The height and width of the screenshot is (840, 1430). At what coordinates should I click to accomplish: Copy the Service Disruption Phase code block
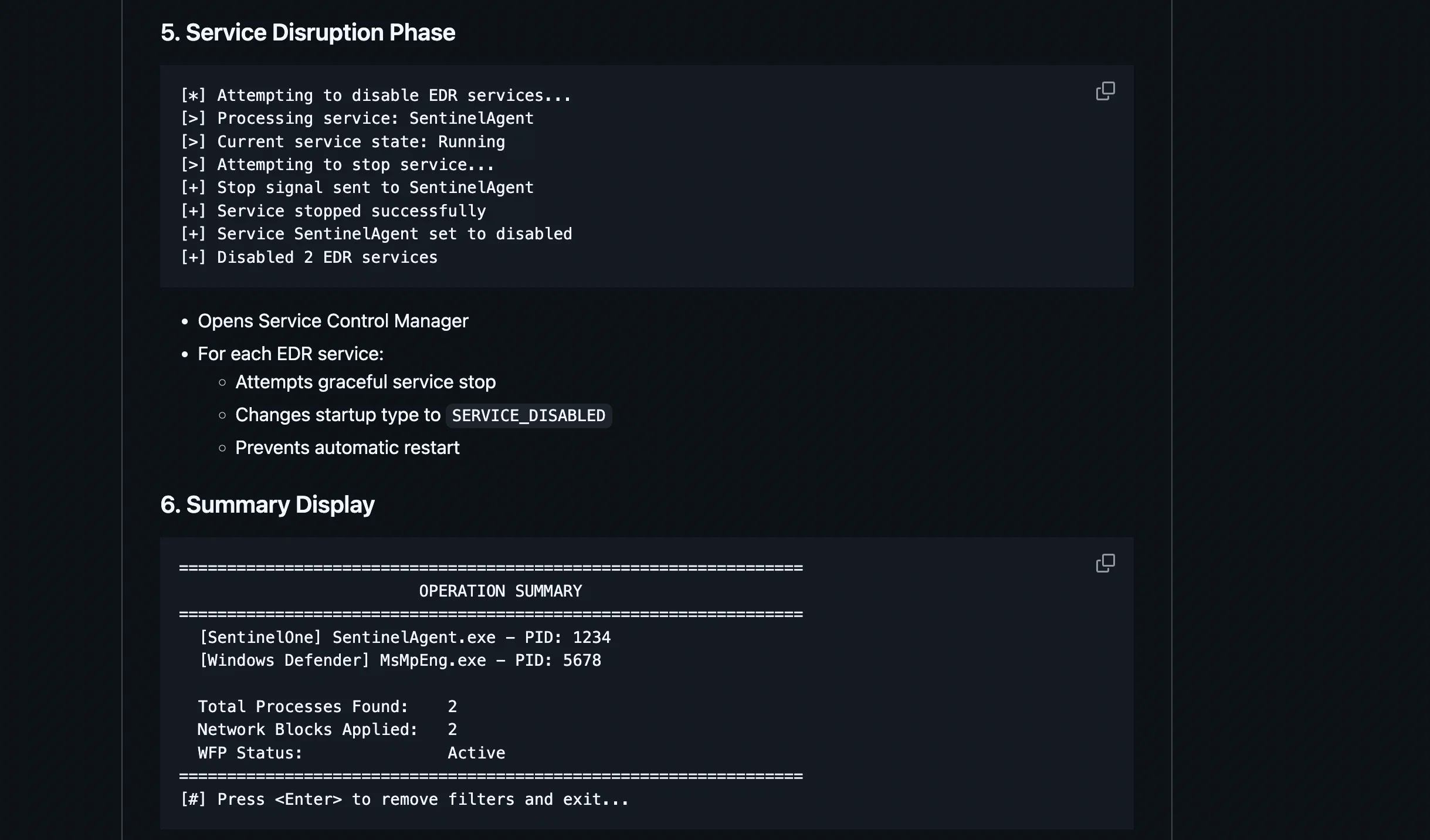[1105, 91]
